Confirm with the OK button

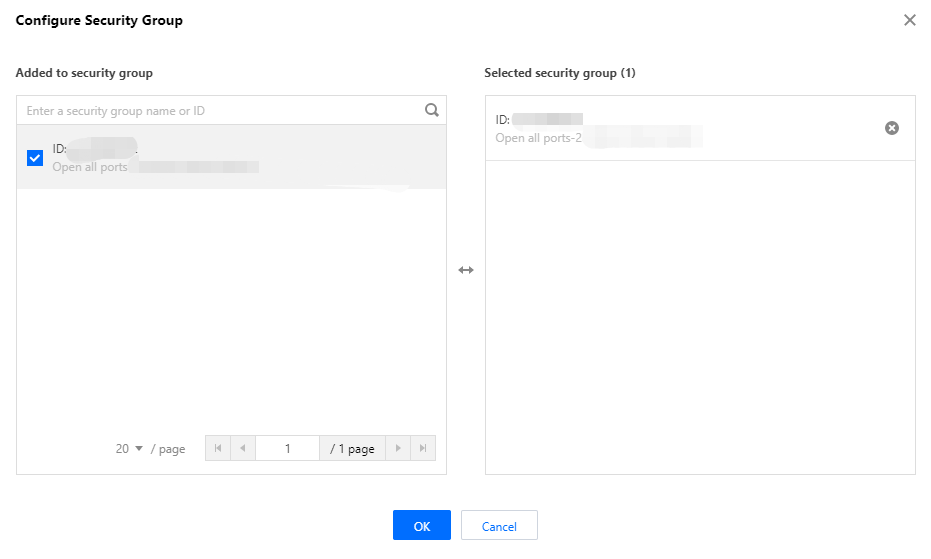[422, 526]
